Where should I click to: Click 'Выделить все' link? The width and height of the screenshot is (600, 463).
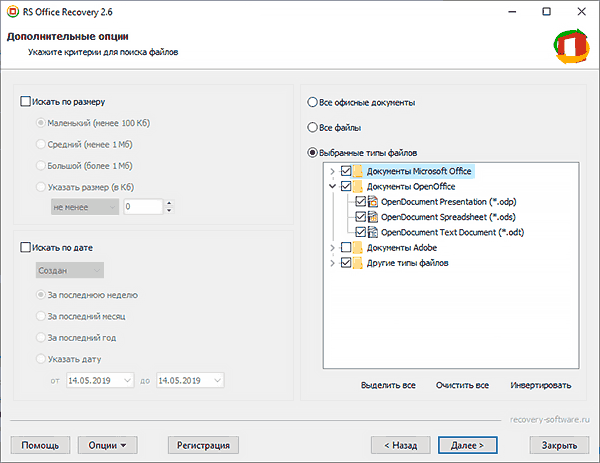tap(388, 385)
